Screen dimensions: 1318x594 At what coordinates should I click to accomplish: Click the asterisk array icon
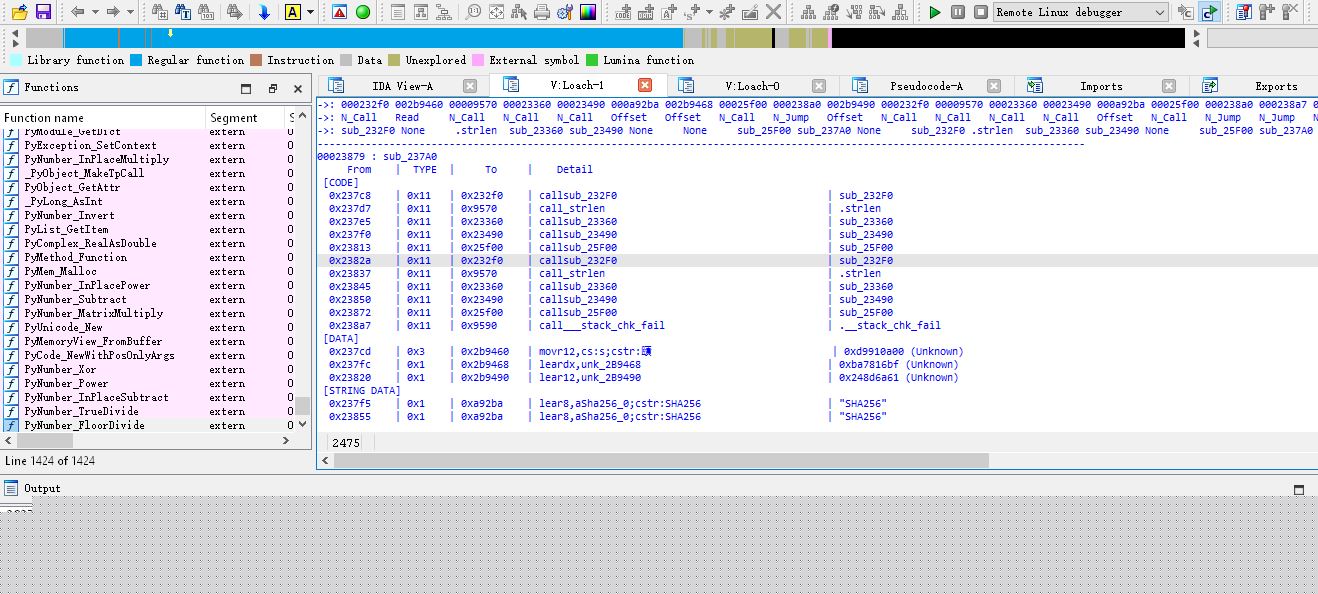726,12
